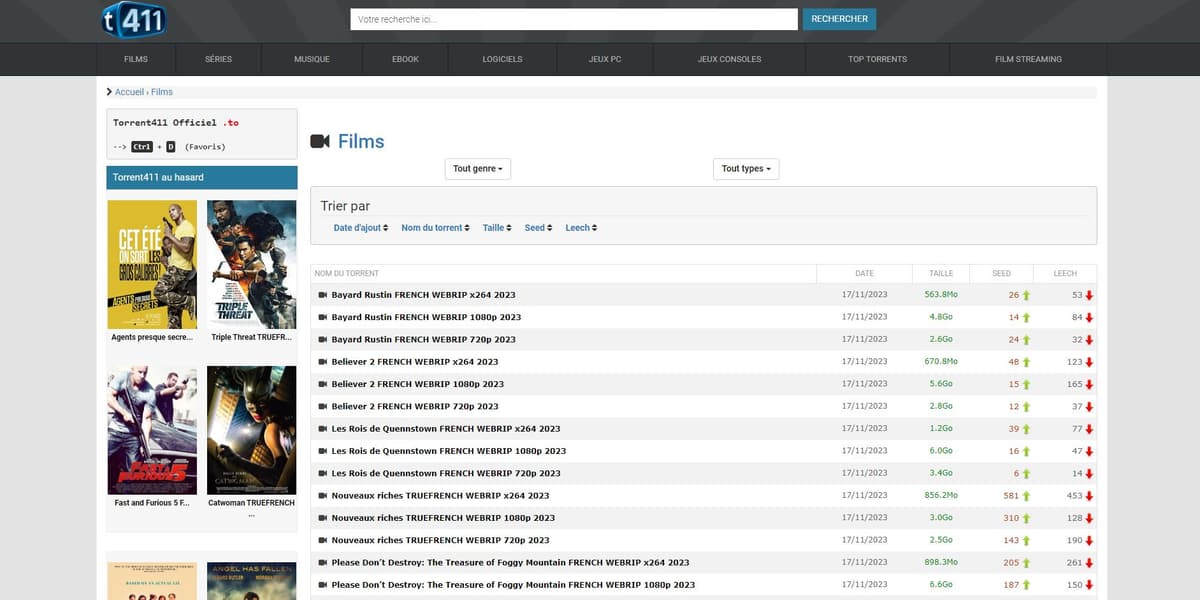The height and width of the screenshot is (600, 1200).
Task: Click green seed arrow on Please Don't Destroy 1080p row
Action: tap(1026, 585)
